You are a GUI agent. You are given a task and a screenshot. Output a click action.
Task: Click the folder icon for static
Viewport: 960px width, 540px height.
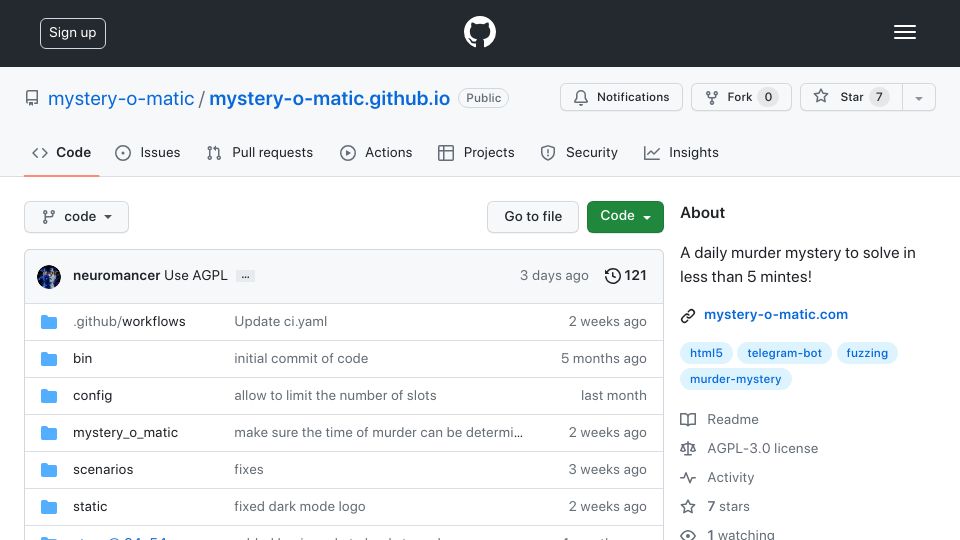point(49,507)
